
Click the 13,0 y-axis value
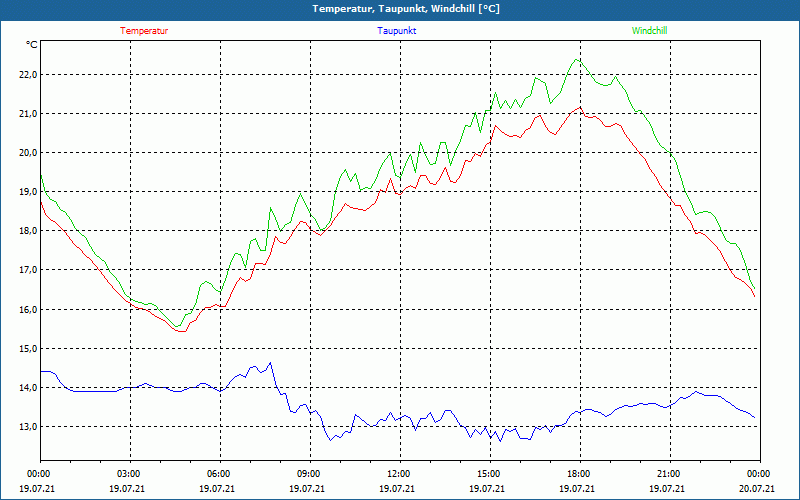pos(29,427)
